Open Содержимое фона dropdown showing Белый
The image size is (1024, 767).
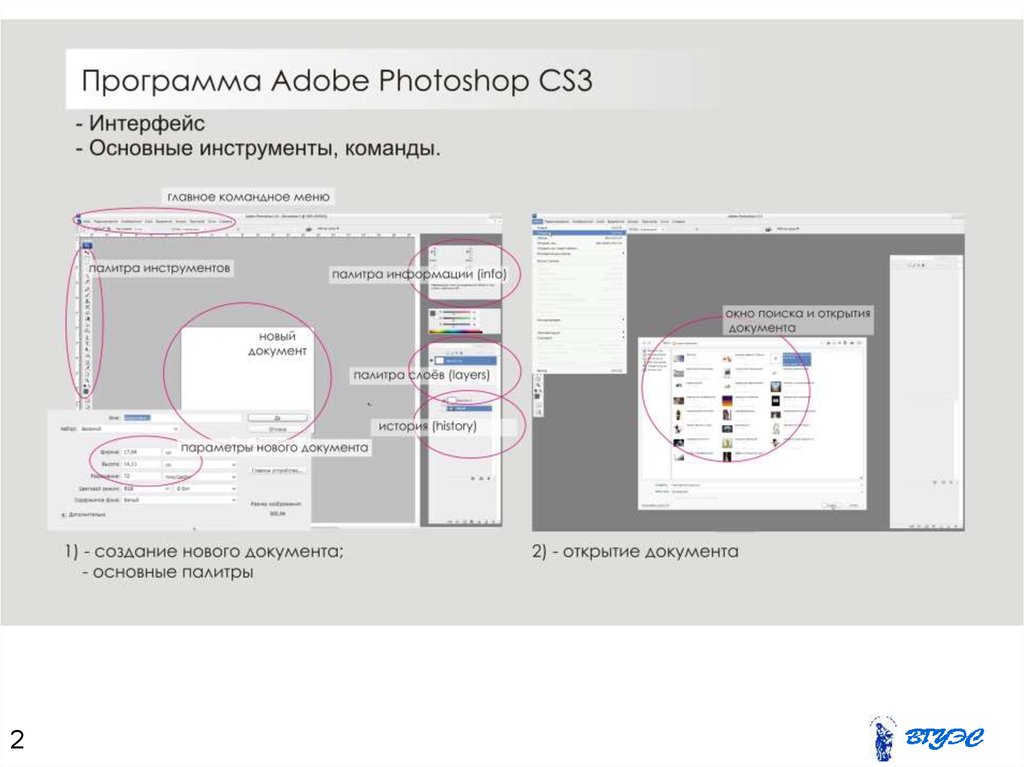(180, 500)
